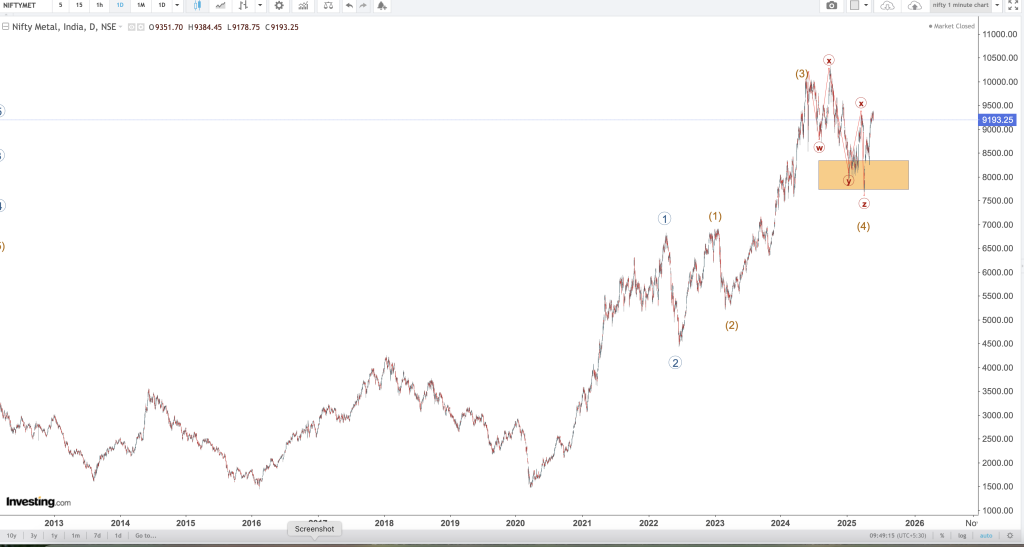Image resolution: width=1024 pixels, height=547 pixels.
Task: Select the red circled z wave label
Action: coord(864,204)
